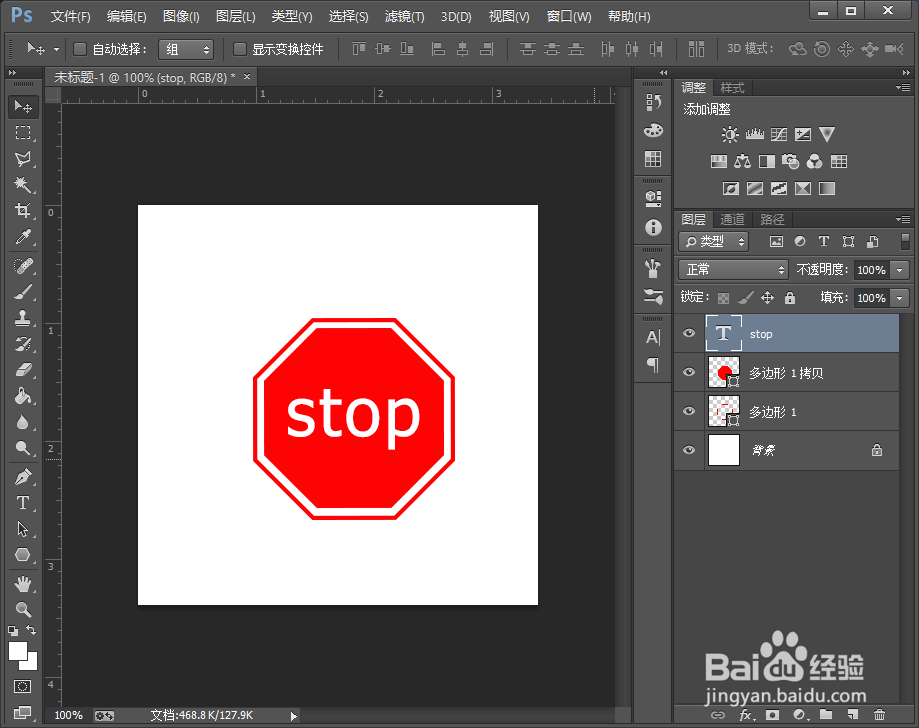Add a Curves adjustment

[779, 135]
